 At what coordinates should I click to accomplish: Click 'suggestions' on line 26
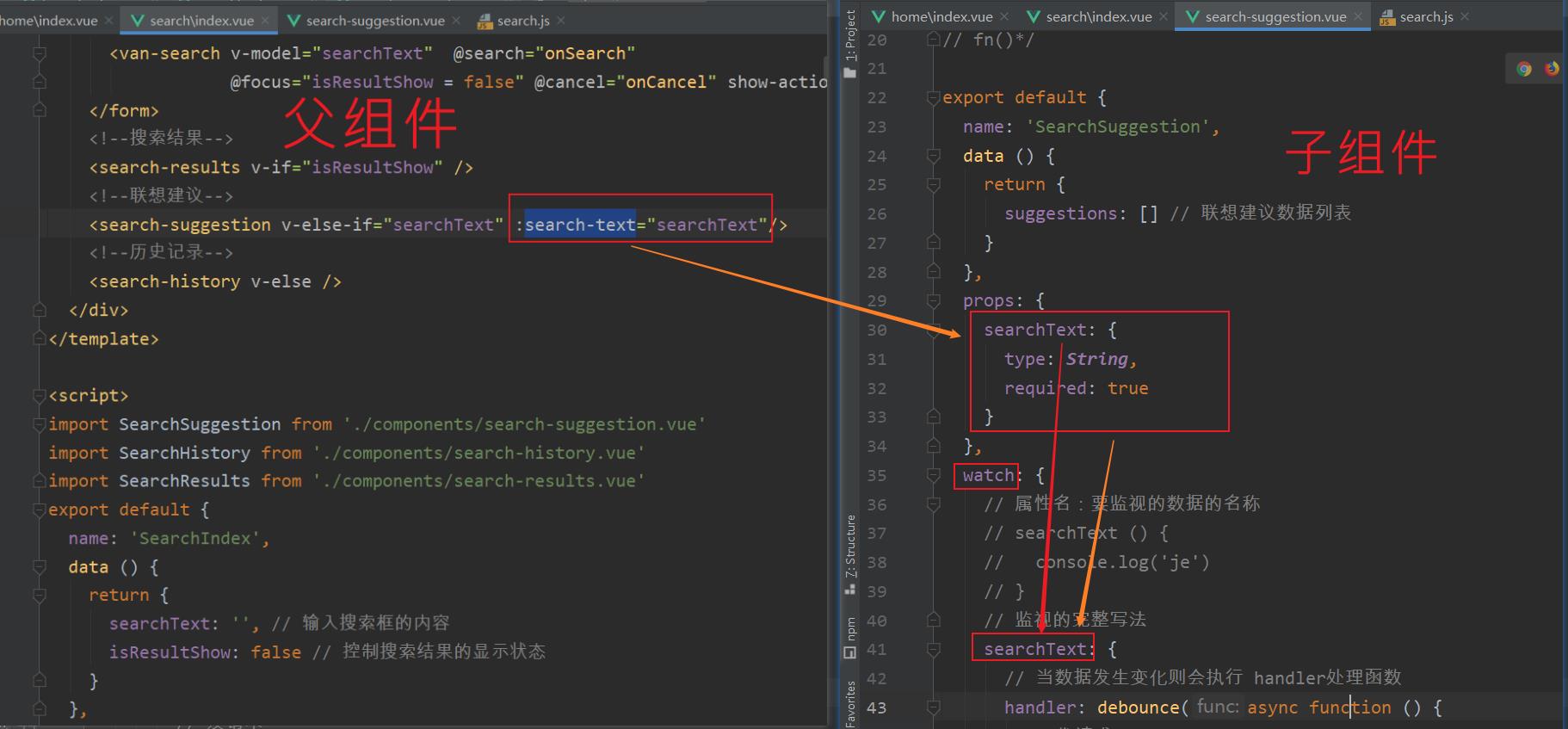point(1060,213)
